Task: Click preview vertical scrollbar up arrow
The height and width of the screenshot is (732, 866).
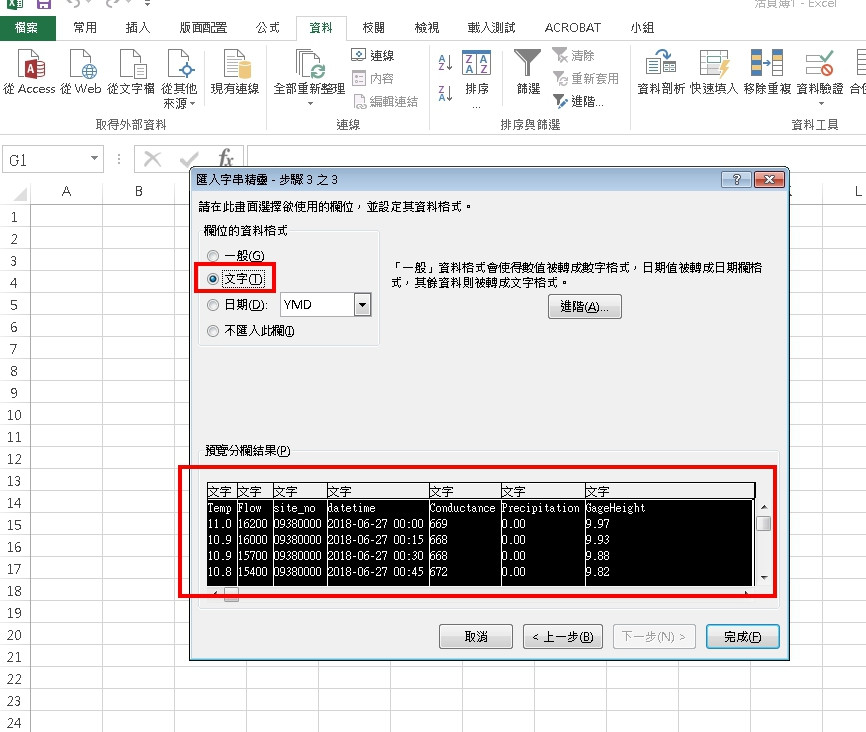Action: pyautogui.click(x=764, y=507)
